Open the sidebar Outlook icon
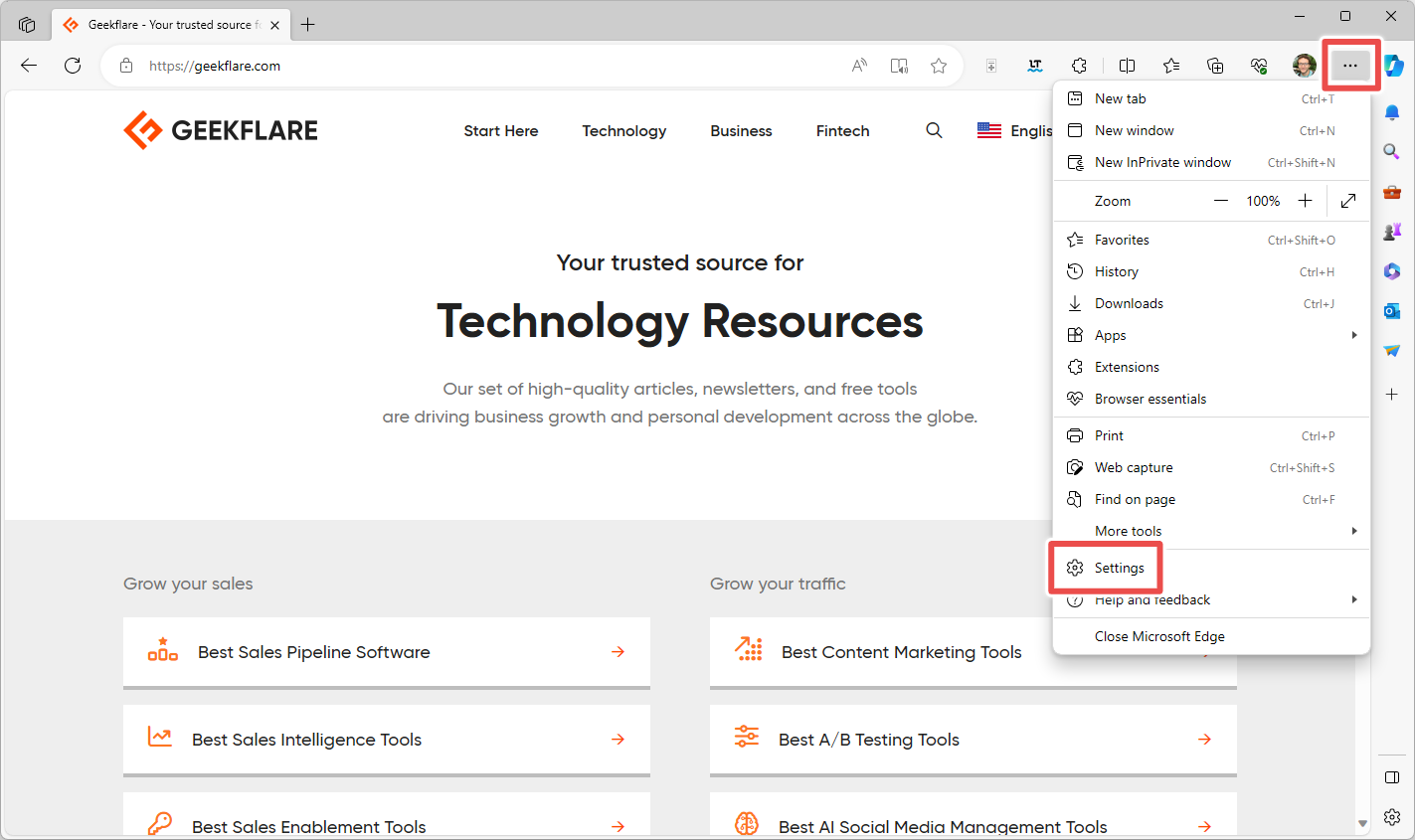 point(1392,311)
